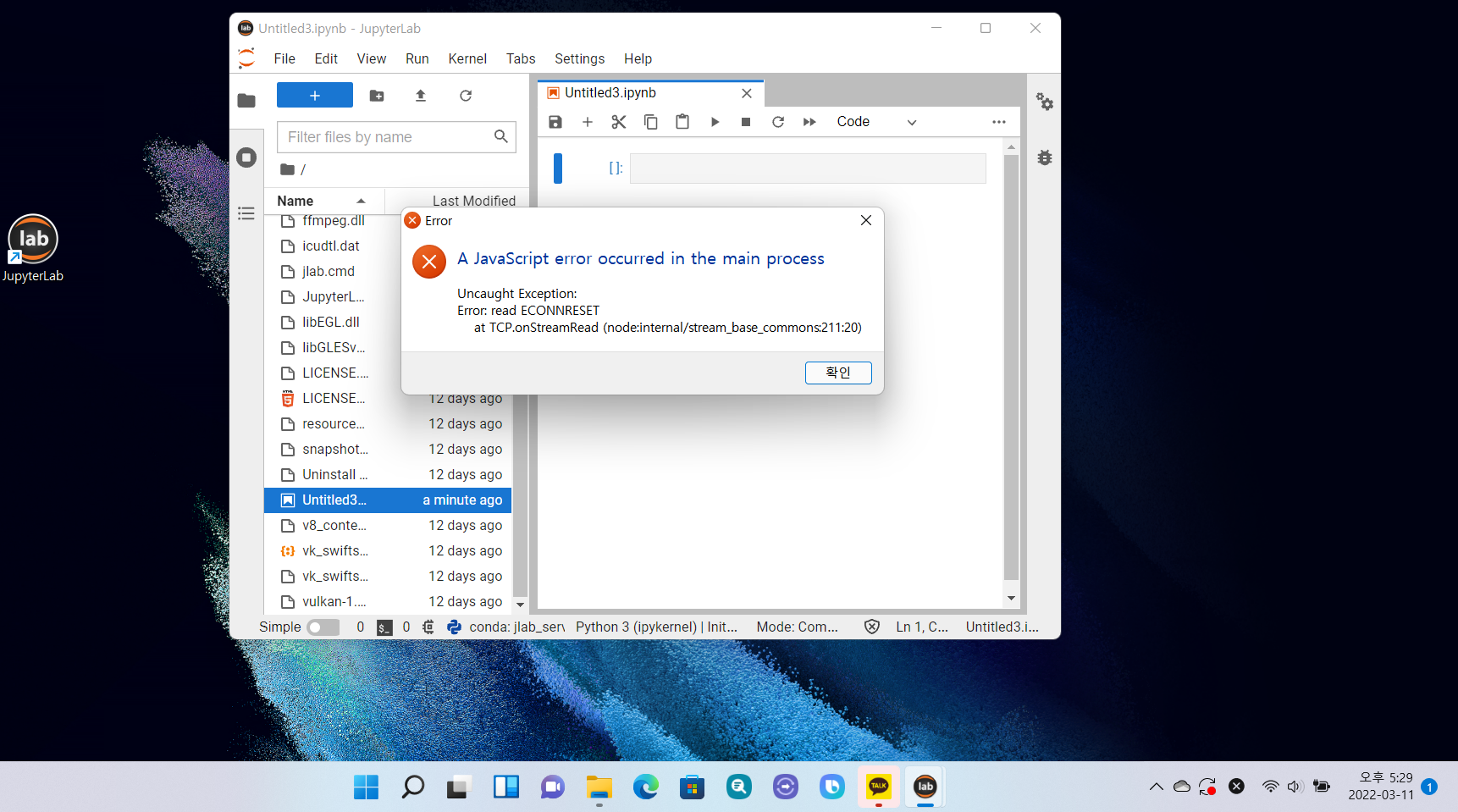The height and width of the screenshot is (812, 1458).
Task: Sort files by Name column header
Action: pos(295,201)
